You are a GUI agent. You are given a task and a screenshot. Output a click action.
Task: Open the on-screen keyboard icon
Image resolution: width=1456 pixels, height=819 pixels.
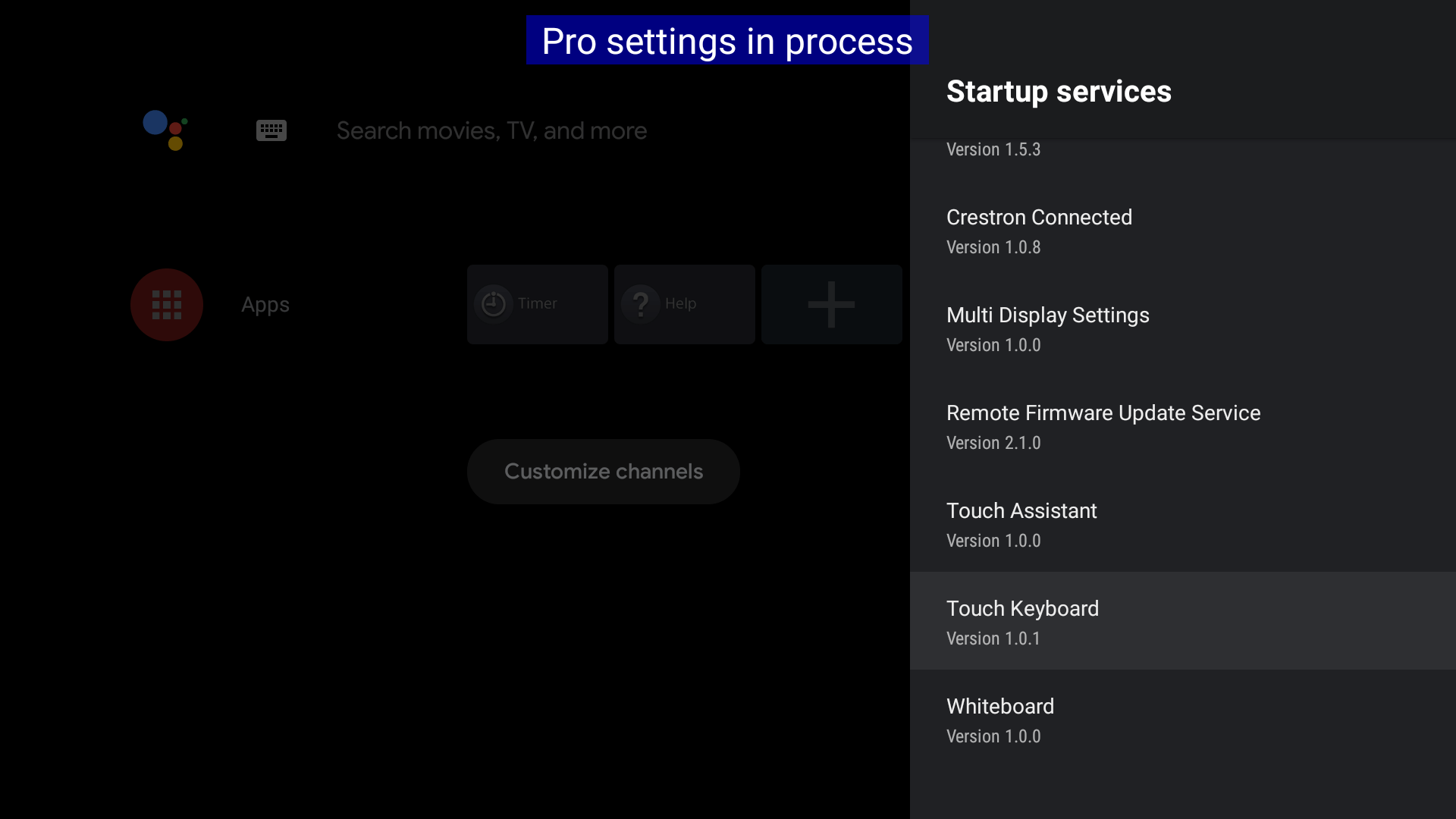271,130
